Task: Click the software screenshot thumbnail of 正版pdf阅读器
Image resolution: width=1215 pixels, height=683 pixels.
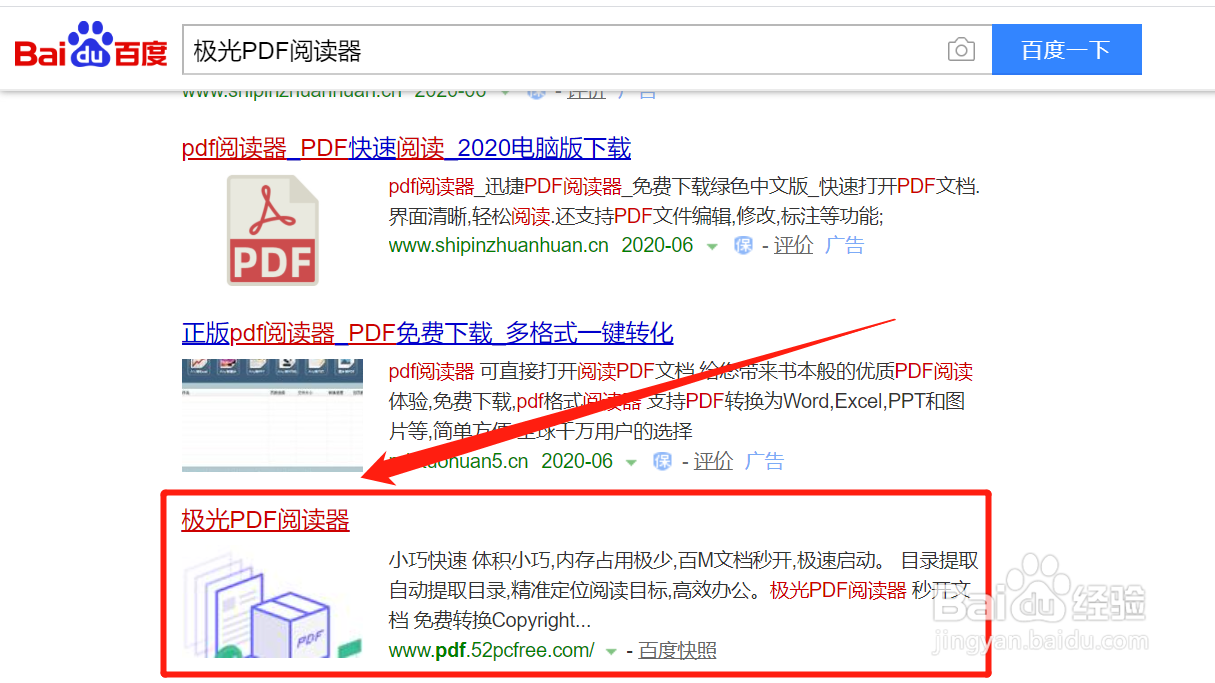Action: pos(272,415)
